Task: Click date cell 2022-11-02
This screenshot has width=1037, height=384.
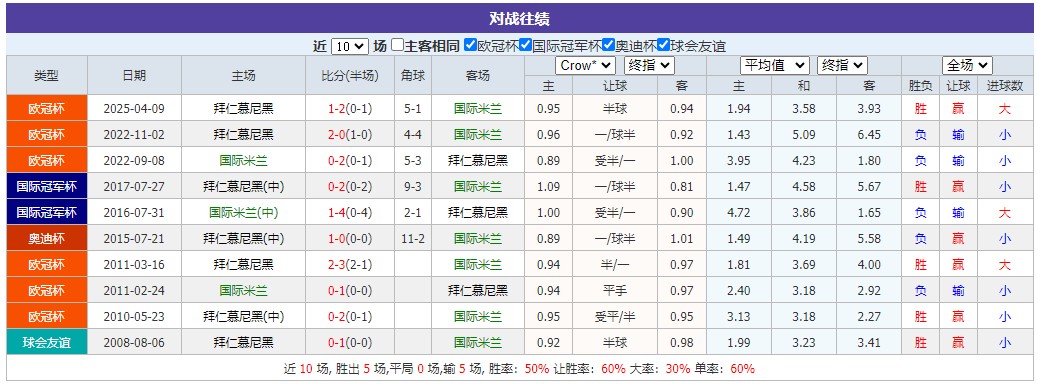Action: tap(134, 134)
